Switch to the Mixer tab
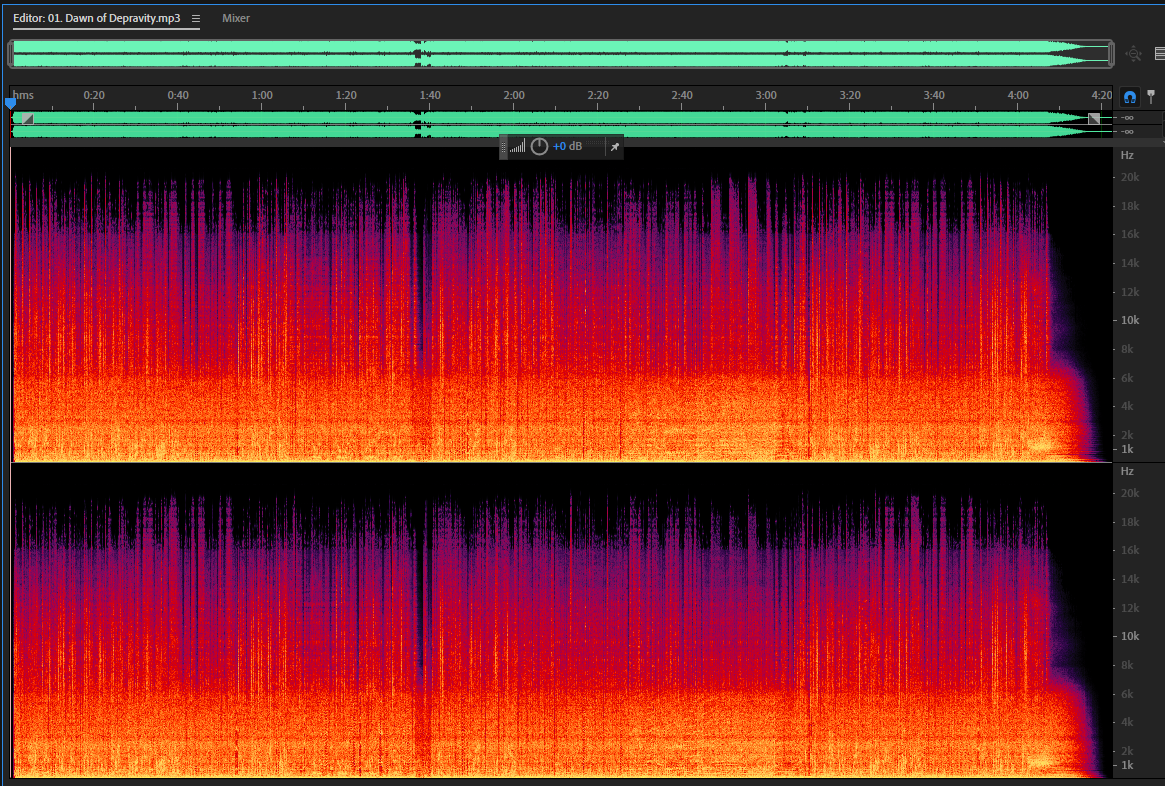1165x786 pixels. [236, 18]
